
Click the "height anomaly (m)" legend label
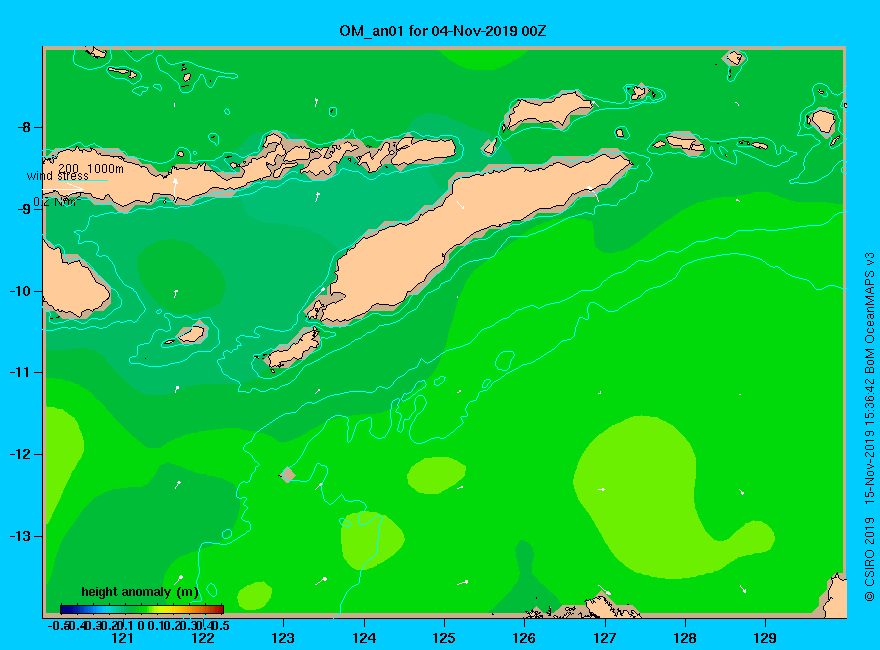[140, 592]
